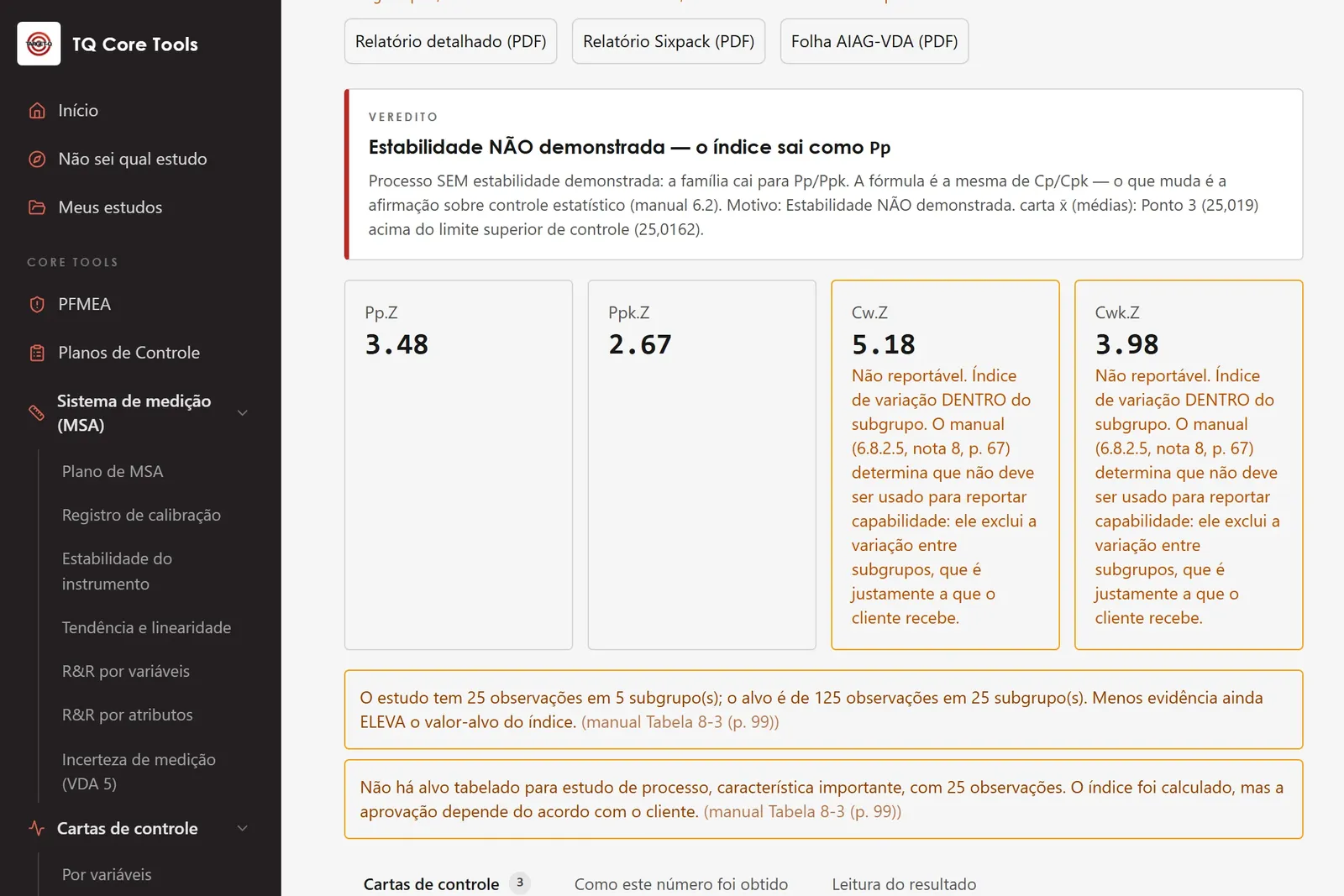
Task: Click the Cw.Z 5.18 index card
Action: (x=945, y=464)
